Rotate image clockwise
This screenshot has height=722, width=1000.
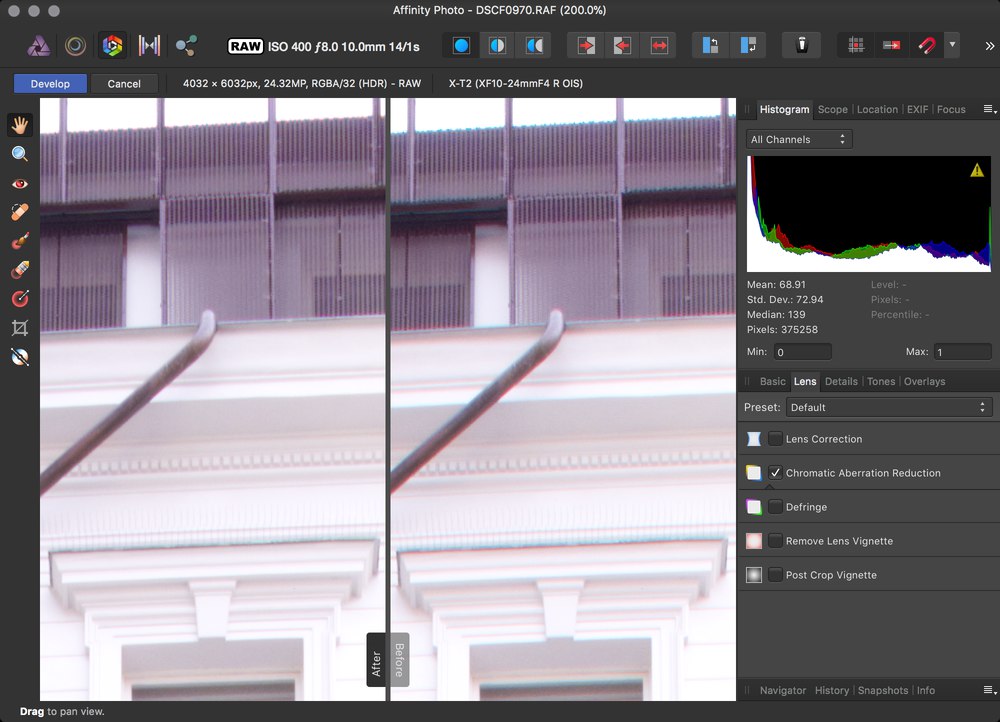point(747,46)
